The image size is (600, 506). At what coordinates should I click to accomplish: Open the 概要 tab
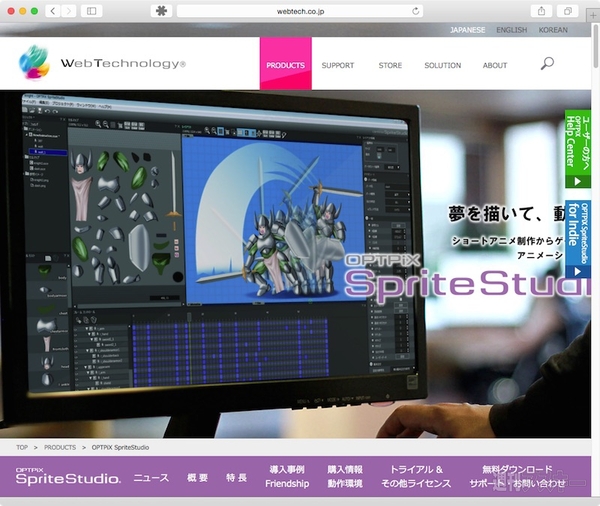tap(197, 478)
